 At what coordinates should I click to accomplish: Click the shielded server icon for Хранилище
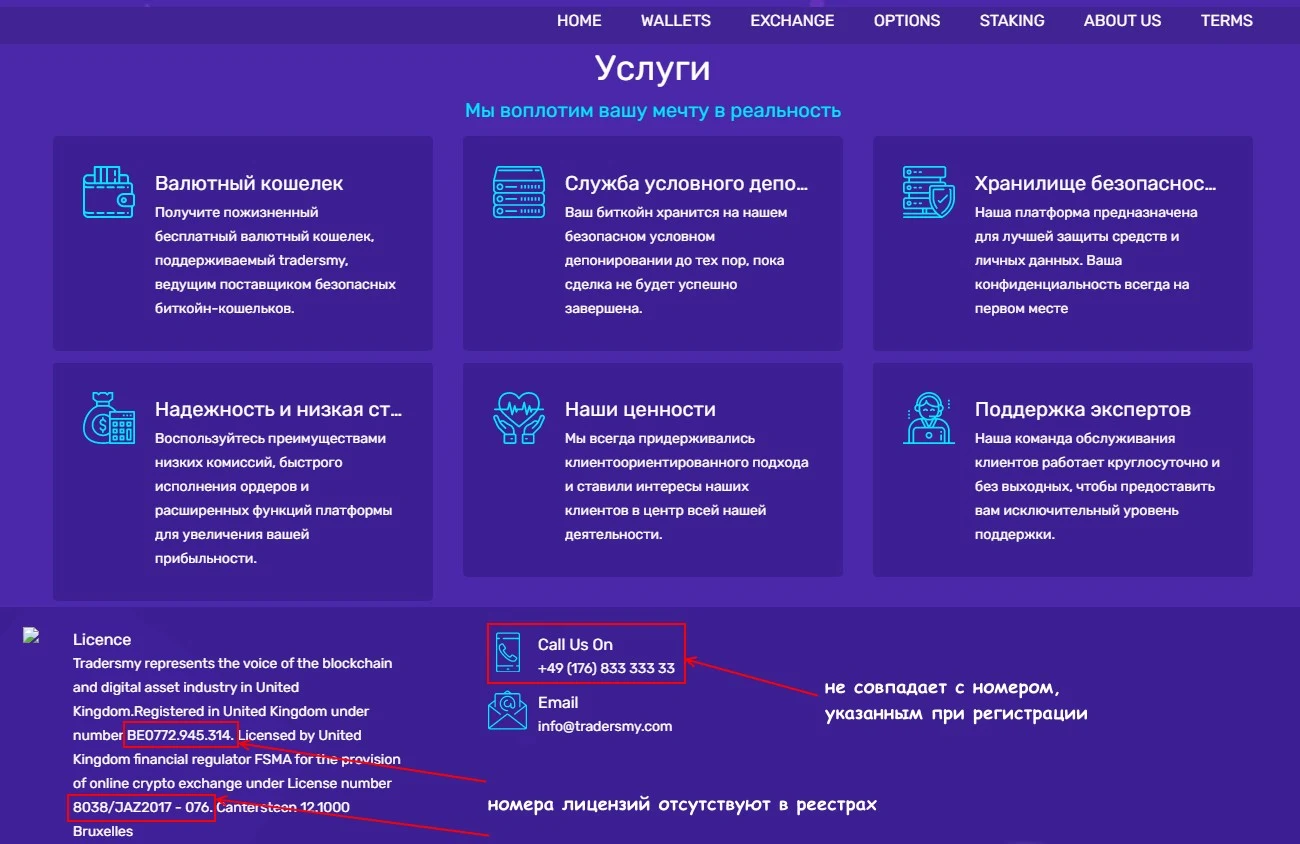click(x=928, y=191)
